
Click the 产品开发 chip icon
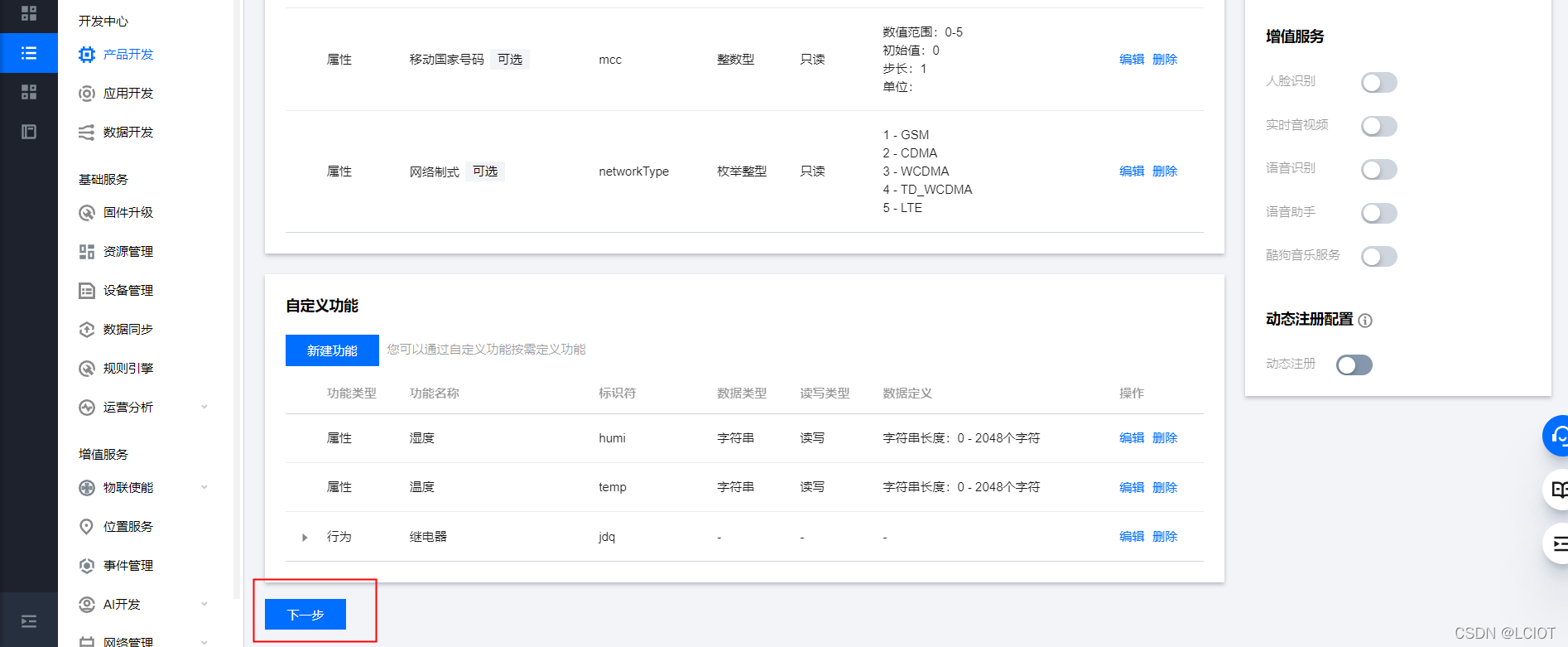87,55
